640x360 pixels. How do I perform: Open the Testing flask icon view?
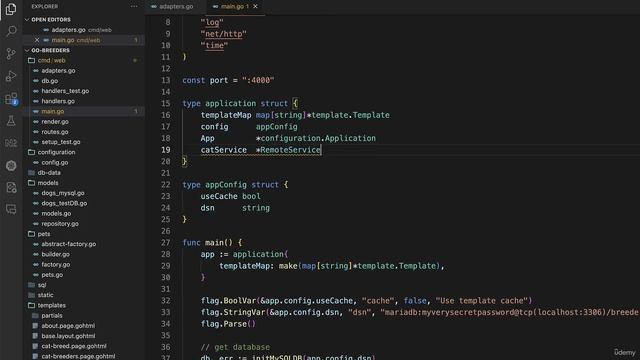click(x=11, y=121)
